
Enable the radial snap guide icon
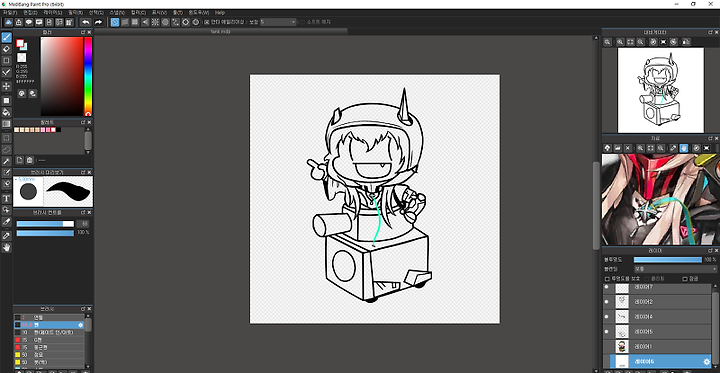(155, 22)
